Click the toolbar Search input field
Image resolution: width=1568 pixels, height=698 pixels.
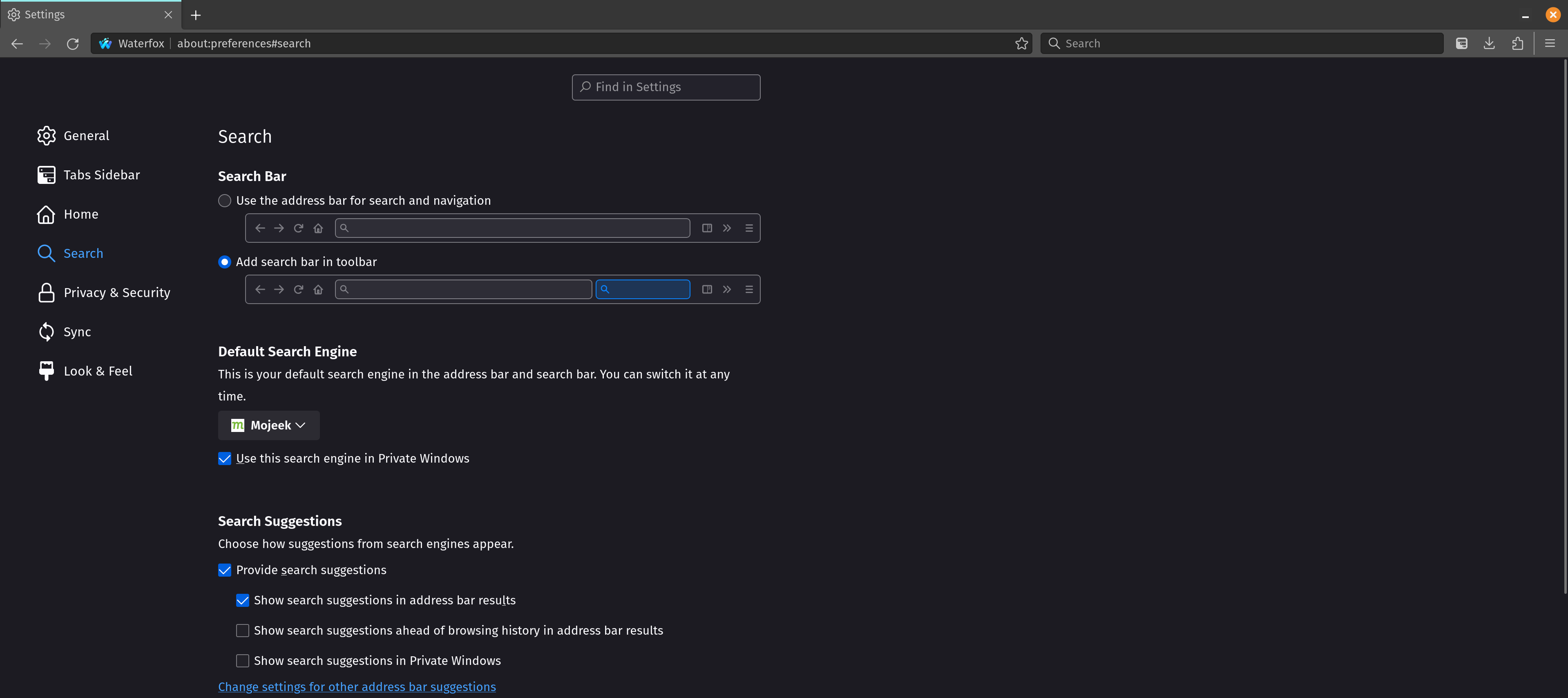tap(1242, 43)
